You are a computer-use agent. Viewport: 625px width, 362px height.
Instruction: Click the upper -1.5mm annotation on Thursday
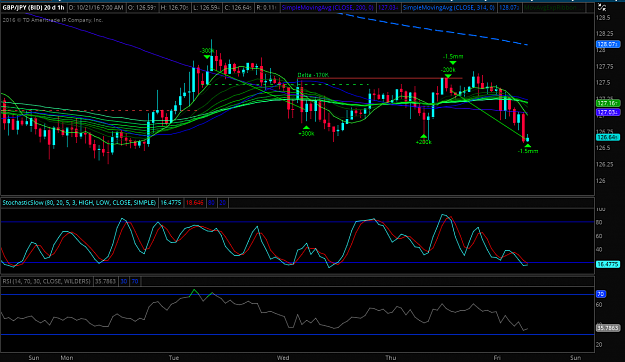(x=453, y=57)
